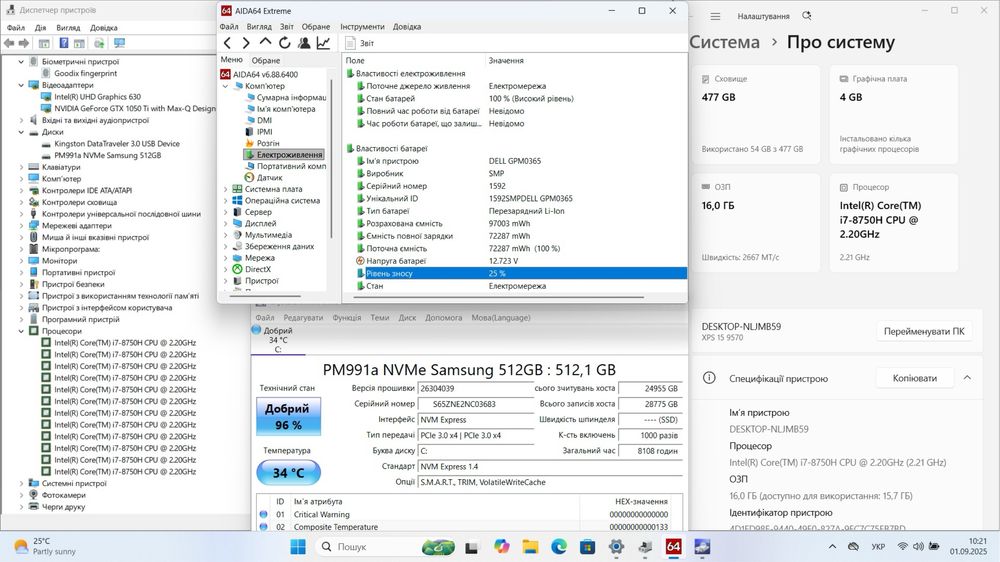Open AIDA64 graph toolbar icon

point(323,43)
